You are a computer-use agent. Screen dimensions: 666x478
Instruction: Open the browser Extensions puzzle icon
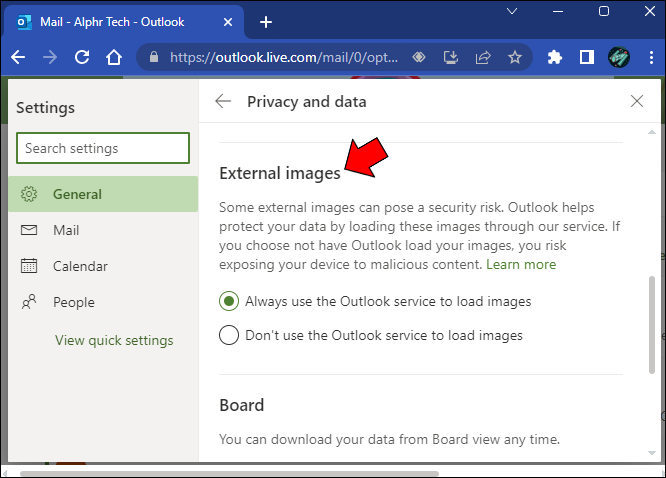pyautogui.click(x=555, y=58)
